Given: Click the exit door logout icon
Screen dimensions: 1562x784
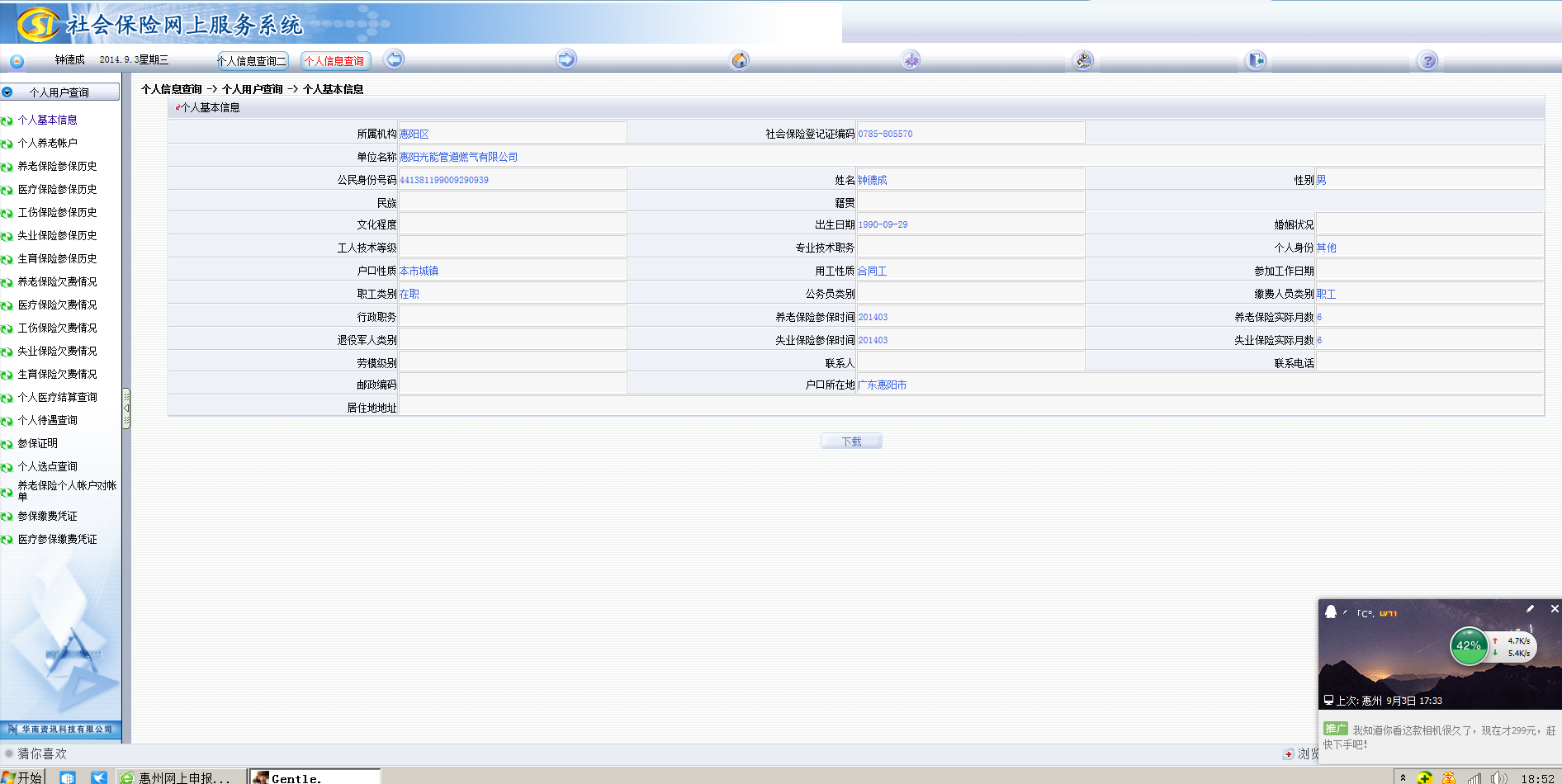Looking at the screenshot, I should 1256,60.
